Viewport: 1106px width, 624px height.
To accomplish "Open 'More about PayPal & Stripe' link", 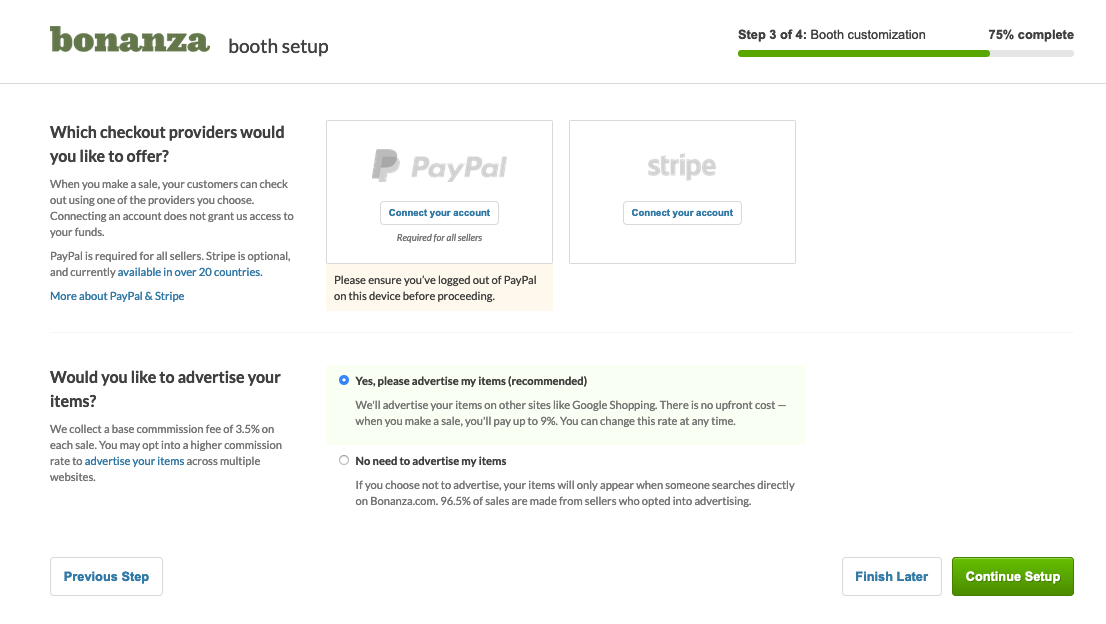I will tap(117, 296).
